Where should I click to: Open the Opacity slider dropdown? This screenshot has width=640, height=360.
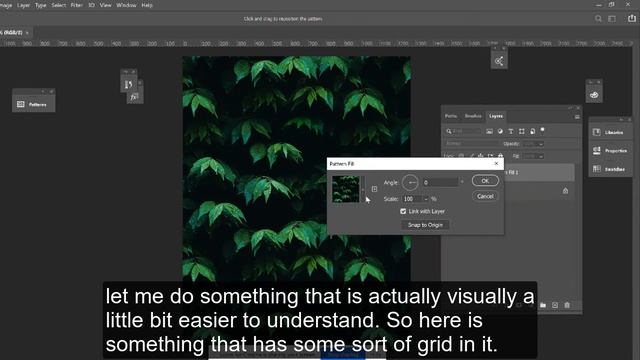tap(541, 144)
